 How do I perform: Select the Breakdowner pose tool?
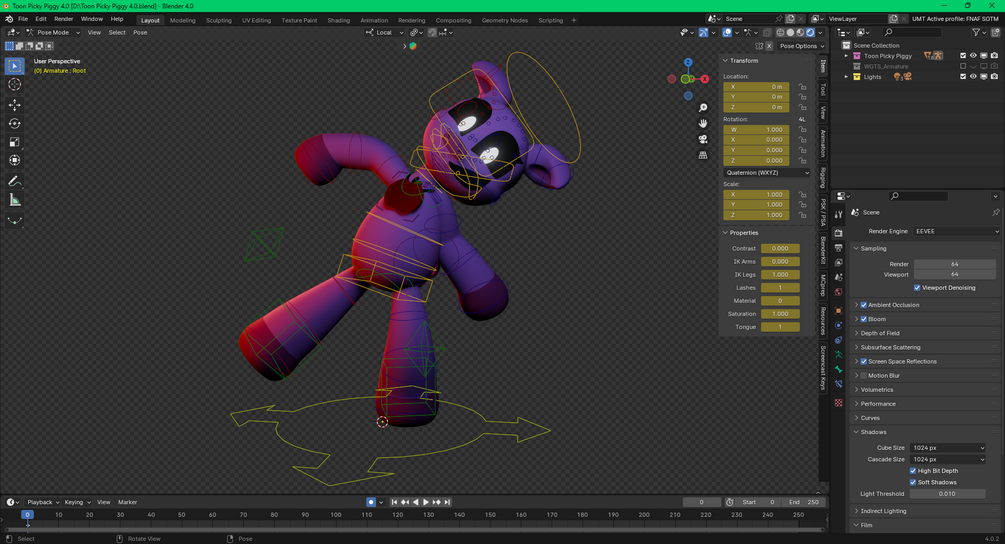15,221
